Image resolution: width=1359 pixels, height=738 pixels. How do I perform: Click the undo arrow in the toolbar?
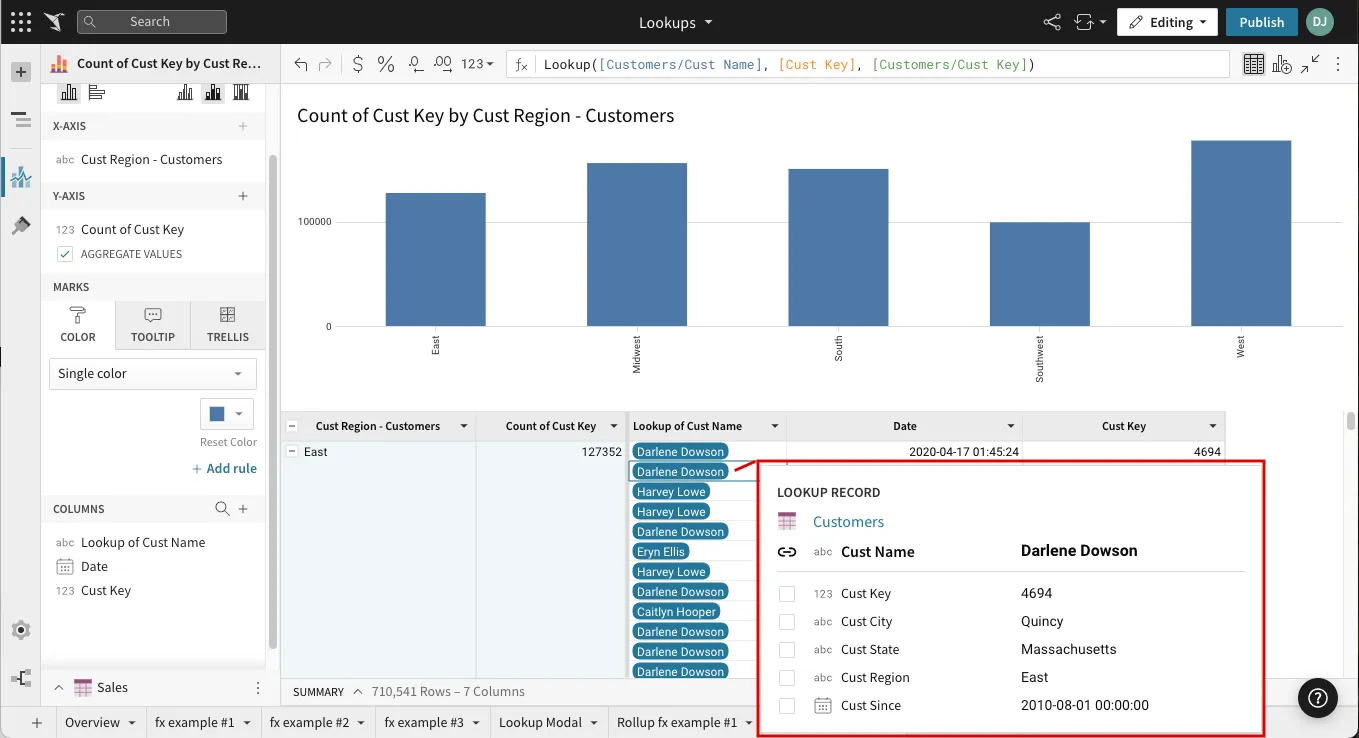tap(301, 64)
